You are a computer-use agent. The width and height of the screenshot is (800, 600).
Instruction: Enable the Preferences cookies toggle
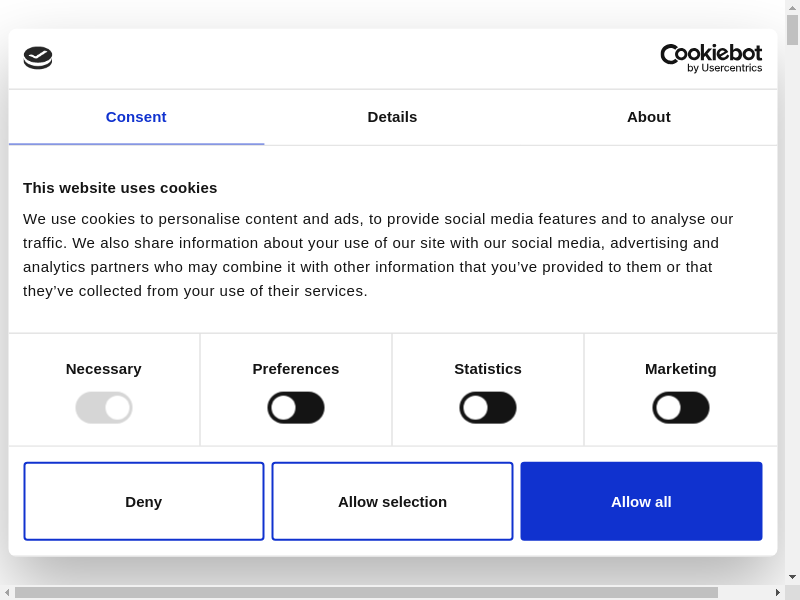[x=296, y=407]
